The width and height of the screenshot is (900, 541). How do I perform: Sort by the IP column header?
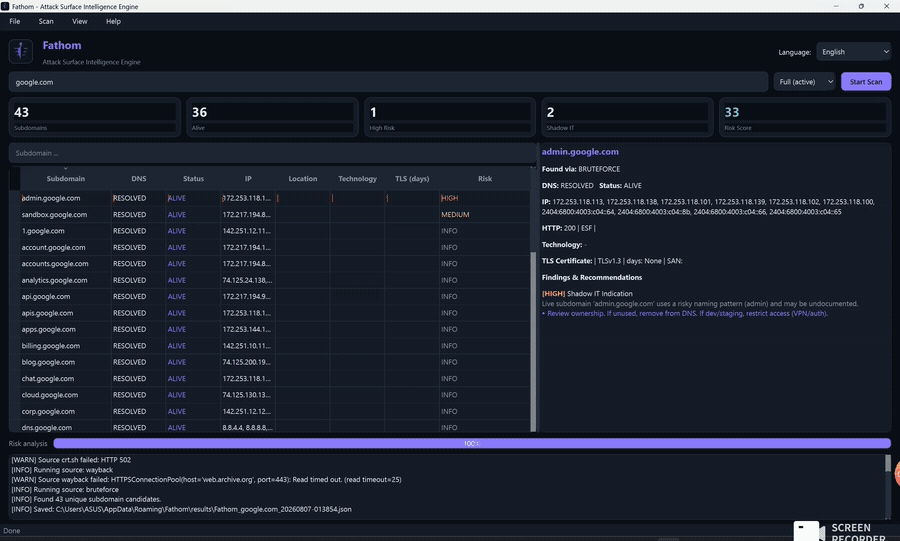[x=248, y=178]
